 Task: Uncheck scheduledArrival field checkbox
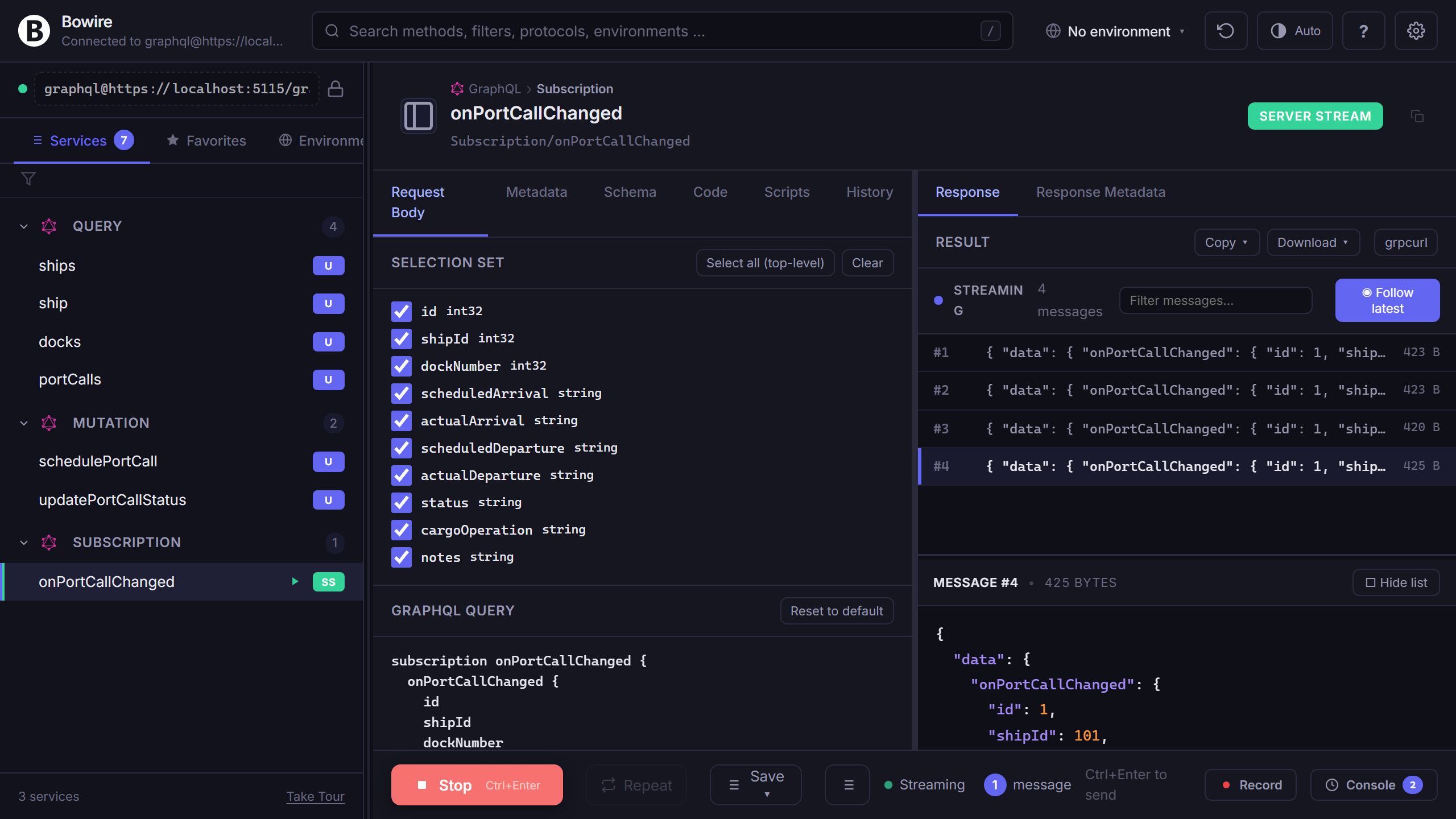[x=401, y=393]
